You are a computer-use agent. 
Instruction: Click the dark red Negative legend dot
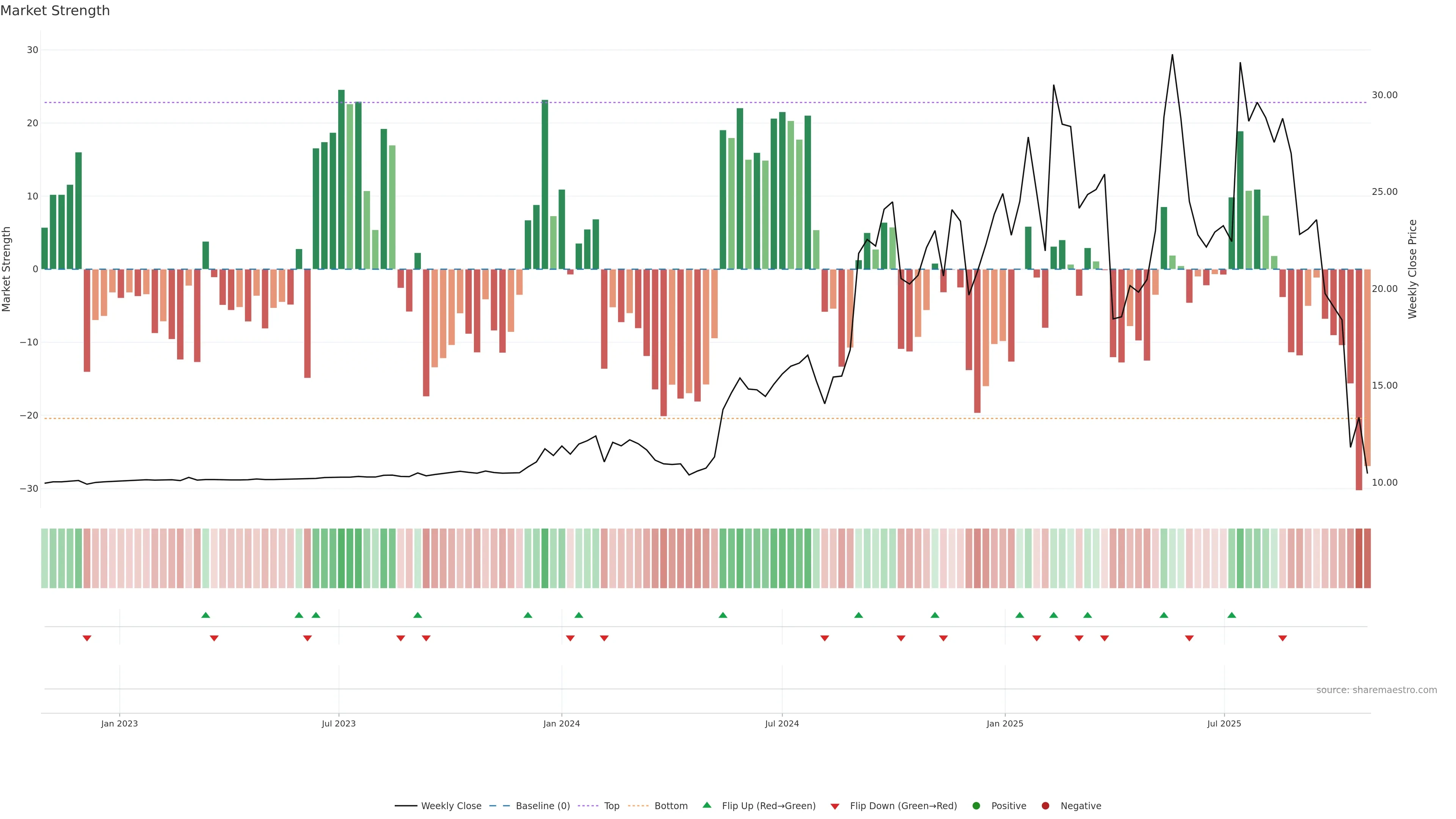pyautogui.click(x=1045, y=806)
